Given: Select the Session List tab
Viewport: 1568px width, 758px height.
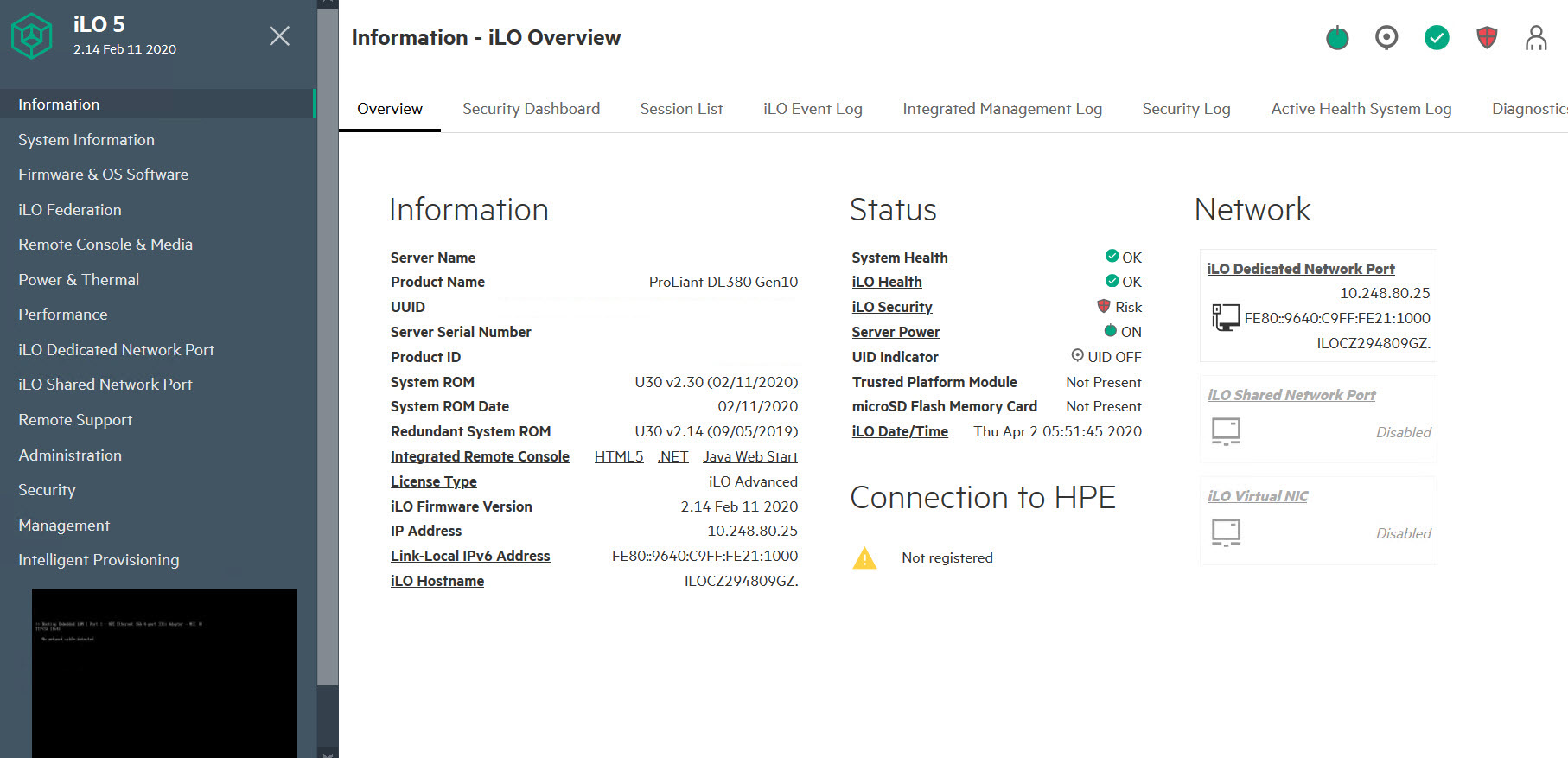Looking at the screenshot, I should pos(681,109).
